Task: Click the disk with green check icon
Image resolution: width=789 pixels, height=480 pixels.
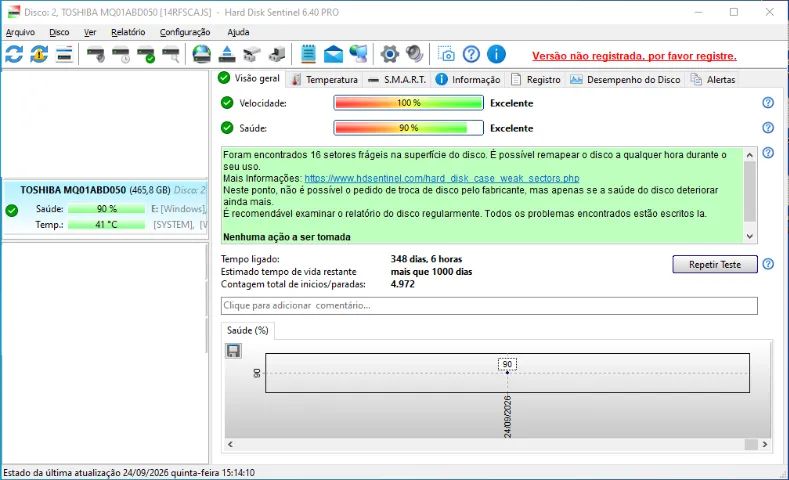Action: [x=146, y=54]
